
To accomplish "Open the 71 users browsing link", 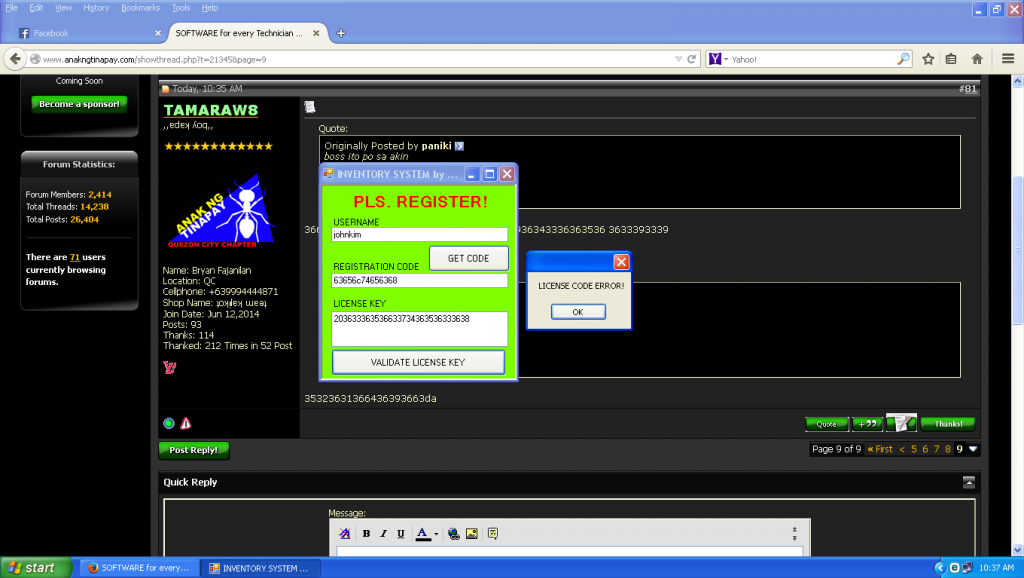I will (x=74, y=257).
